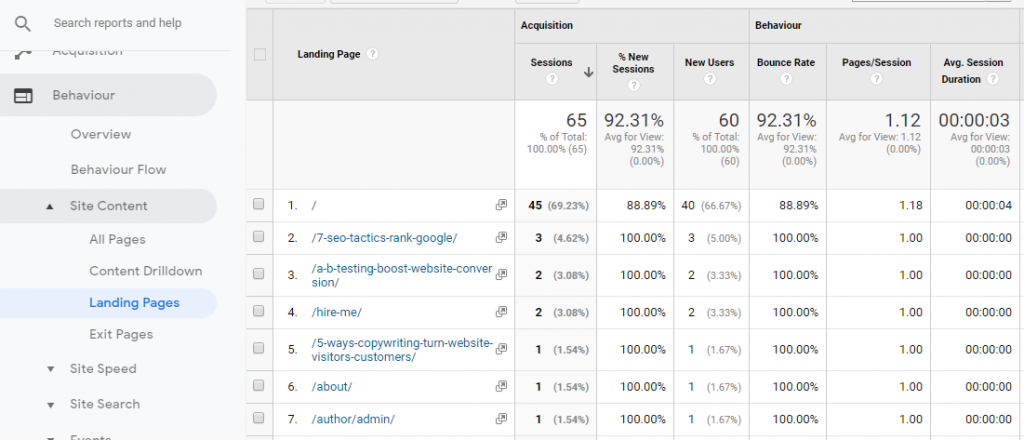This screenshot has height=440, width=1024.
Task: Expand the Site Speed section
Action: (50, 369)
